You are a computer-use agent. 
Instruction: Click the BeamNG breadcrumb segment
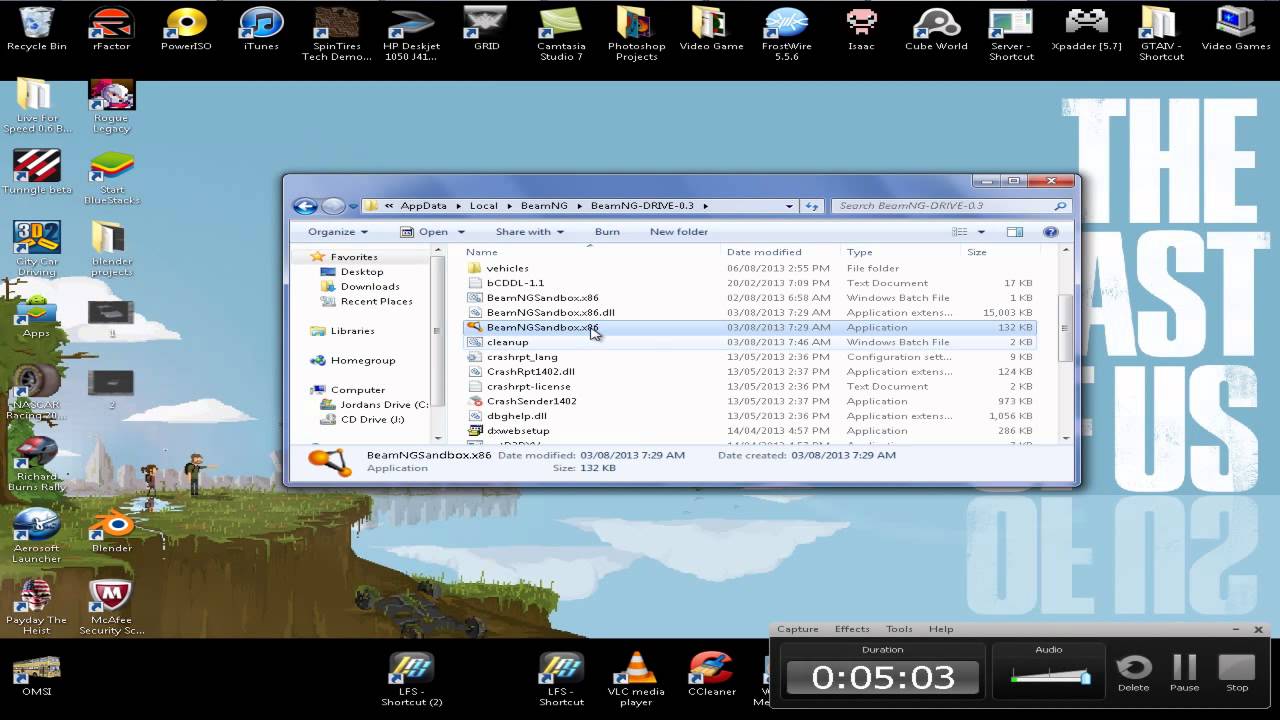(544, 206)
